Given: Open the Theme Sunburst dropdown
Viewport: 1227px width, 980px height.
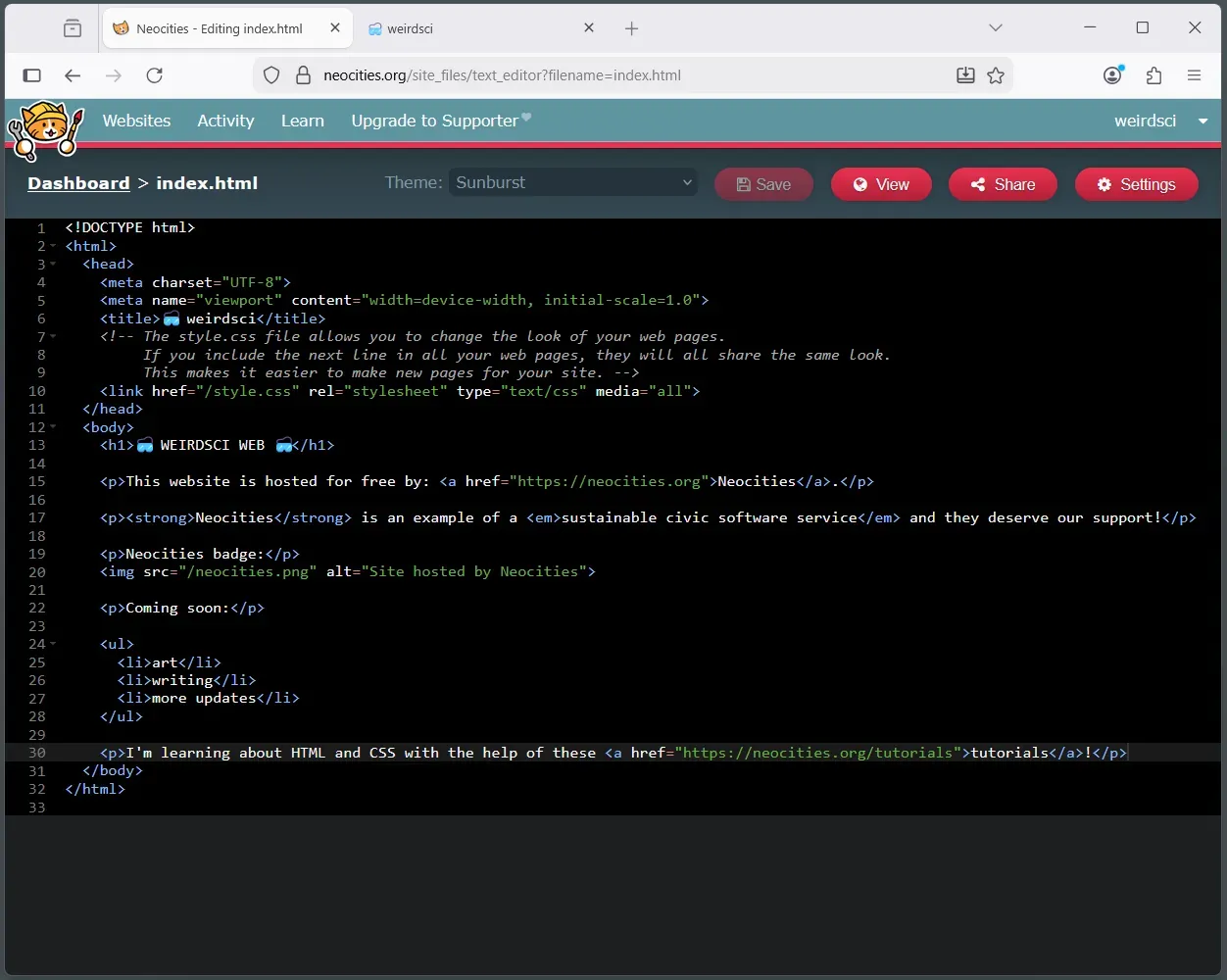Looking at the screenshot, I should 573,182.
